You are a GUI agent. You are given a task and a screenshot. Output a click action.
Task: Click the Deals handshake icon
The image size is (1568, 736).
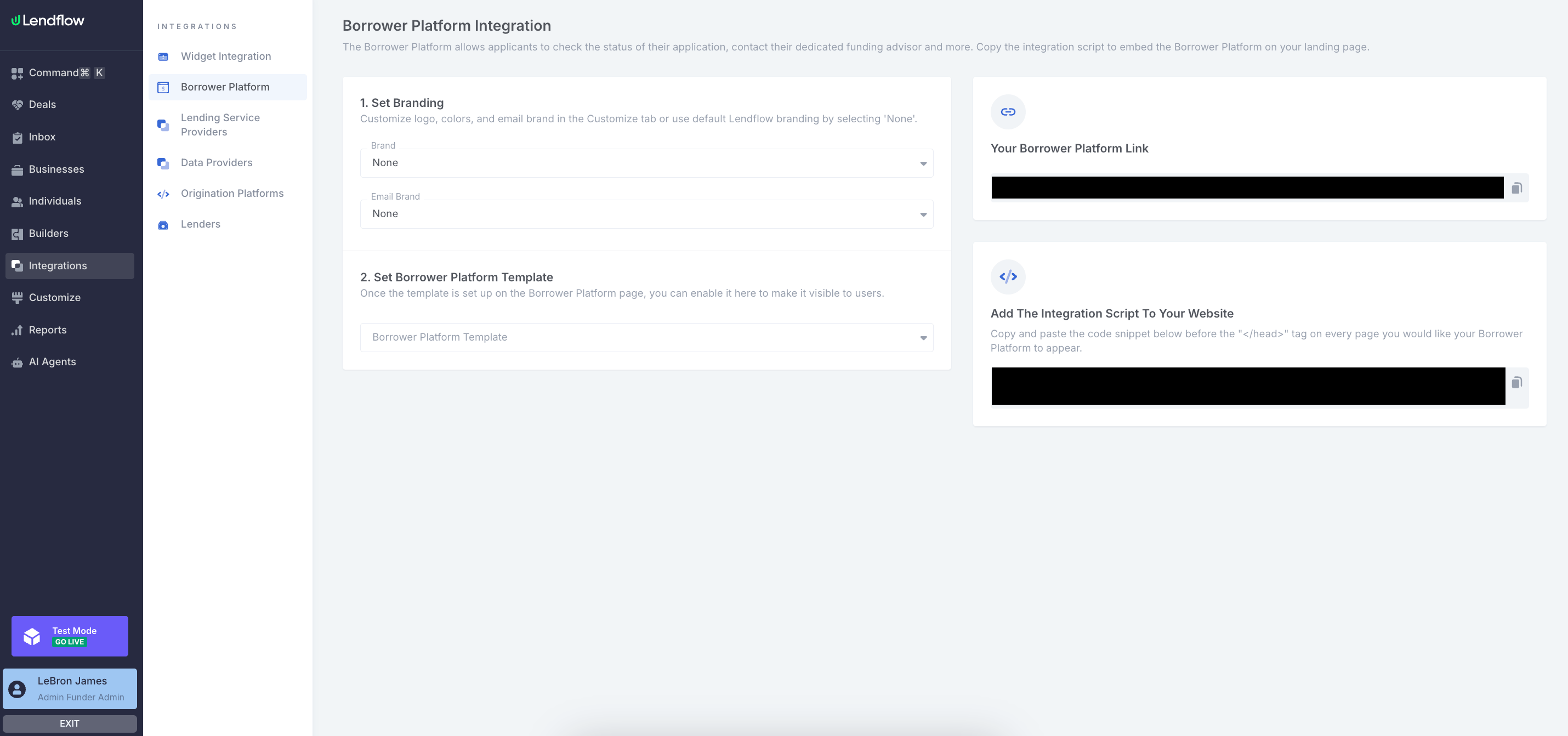pos(17,105)
